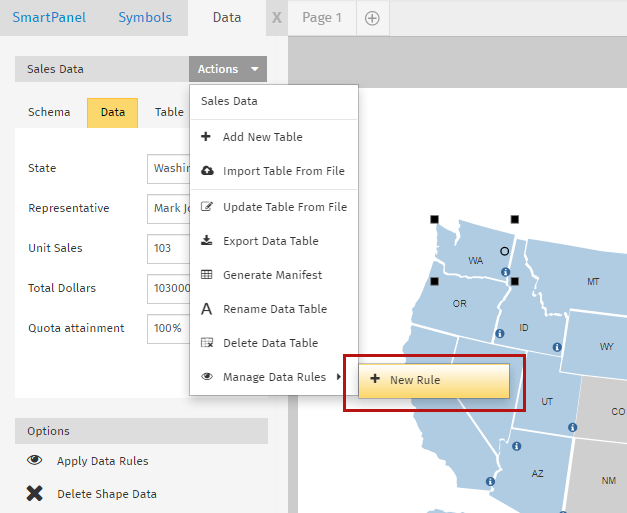Switch to the Symbols tab

pyautogui.click(x=145, y=18)
